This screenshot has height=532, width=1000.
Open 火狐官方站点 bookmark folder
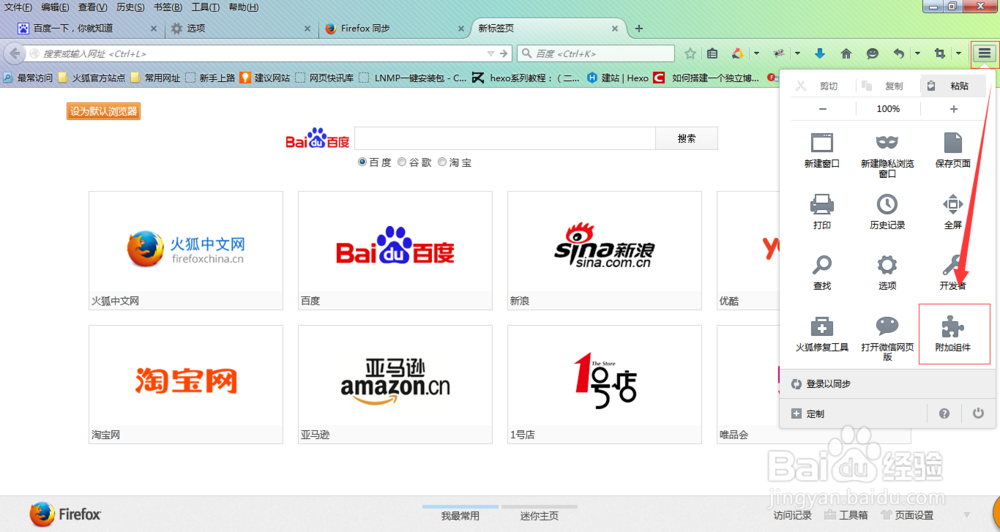[91, 78]
